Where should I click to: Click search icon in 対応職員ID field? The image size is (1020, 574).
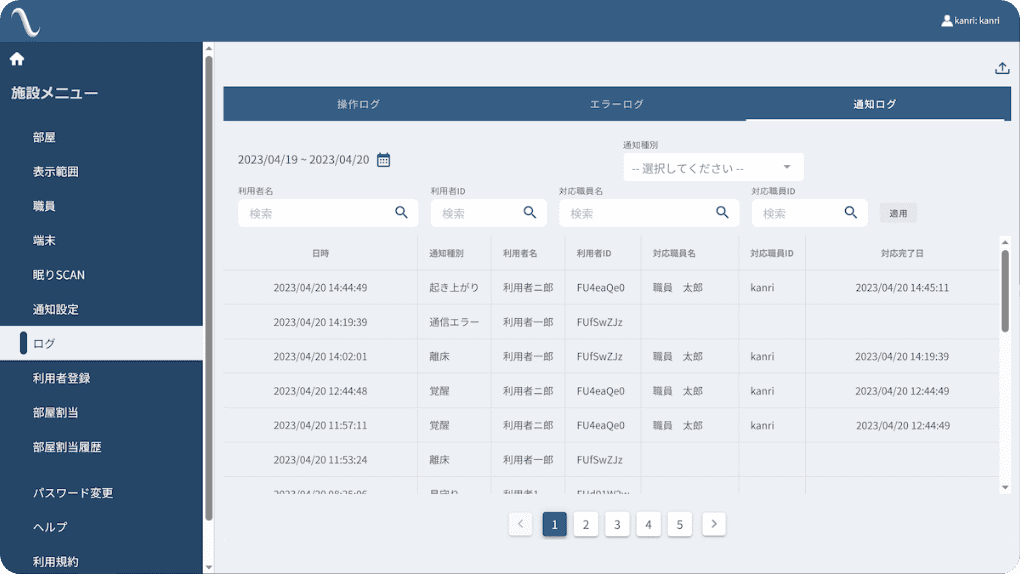pyautogui.click(x=850, y=213)
